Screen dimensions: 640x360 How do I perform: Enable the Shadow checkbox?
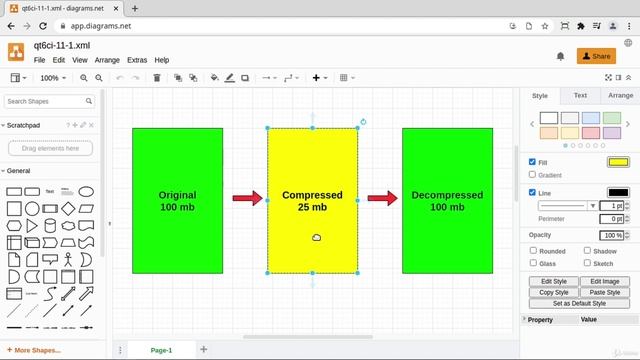point(587,250)
